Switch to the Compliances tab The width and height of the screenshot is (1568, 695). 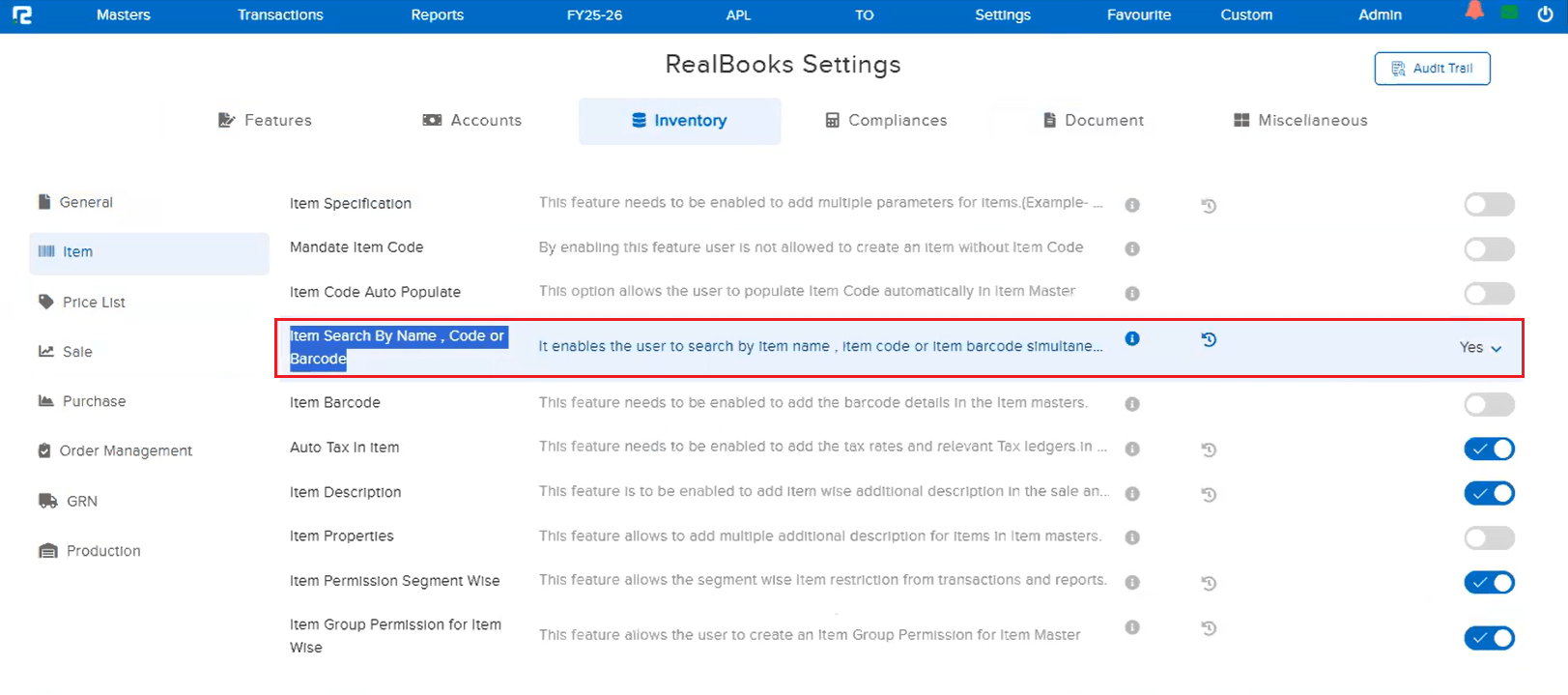coord(886,120)
